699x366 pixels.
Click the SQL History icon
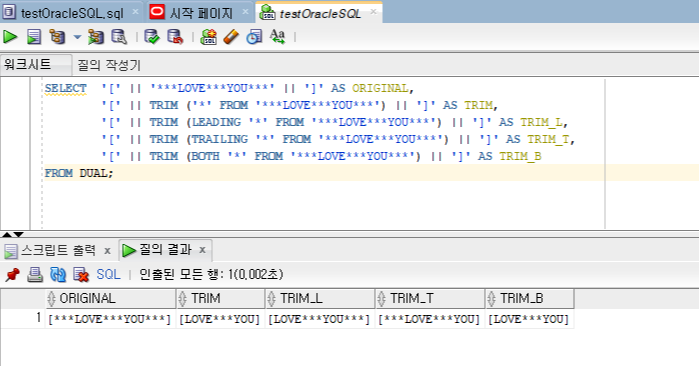tap(255, 37)
